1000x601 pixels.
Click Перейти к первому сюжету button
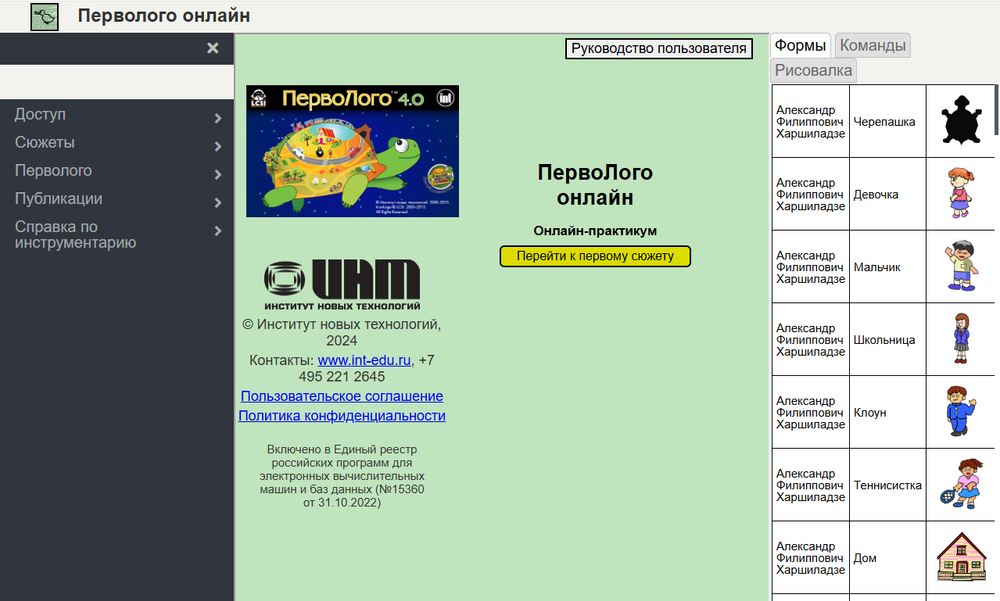pos(595,256)
